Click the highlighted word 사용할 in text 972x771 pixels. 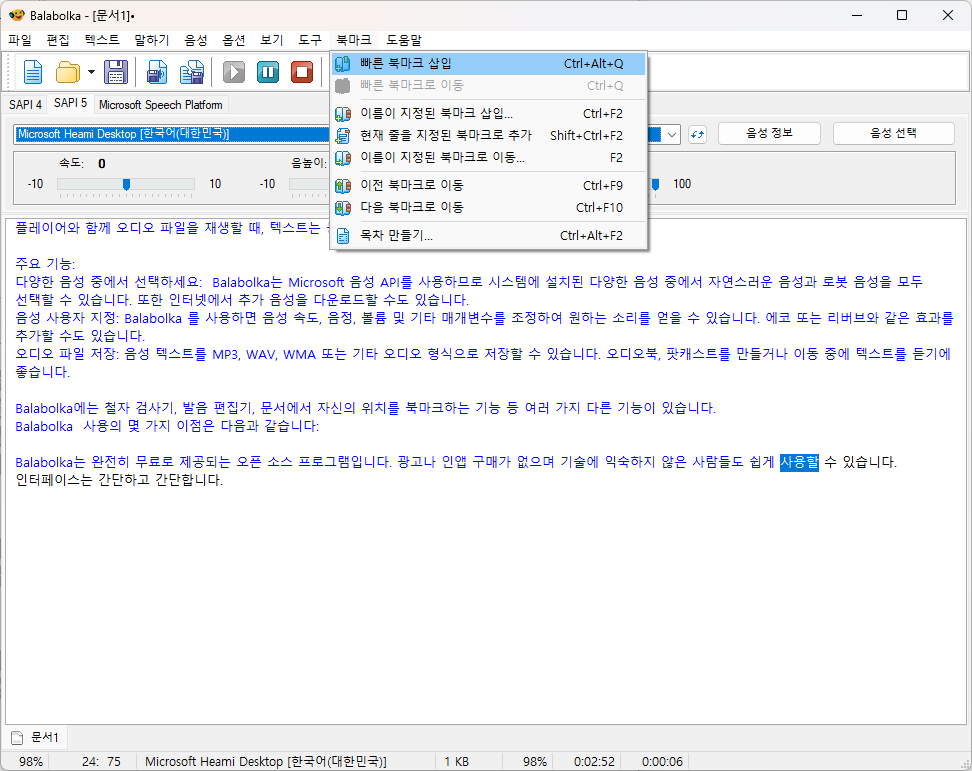pos(799,462)
